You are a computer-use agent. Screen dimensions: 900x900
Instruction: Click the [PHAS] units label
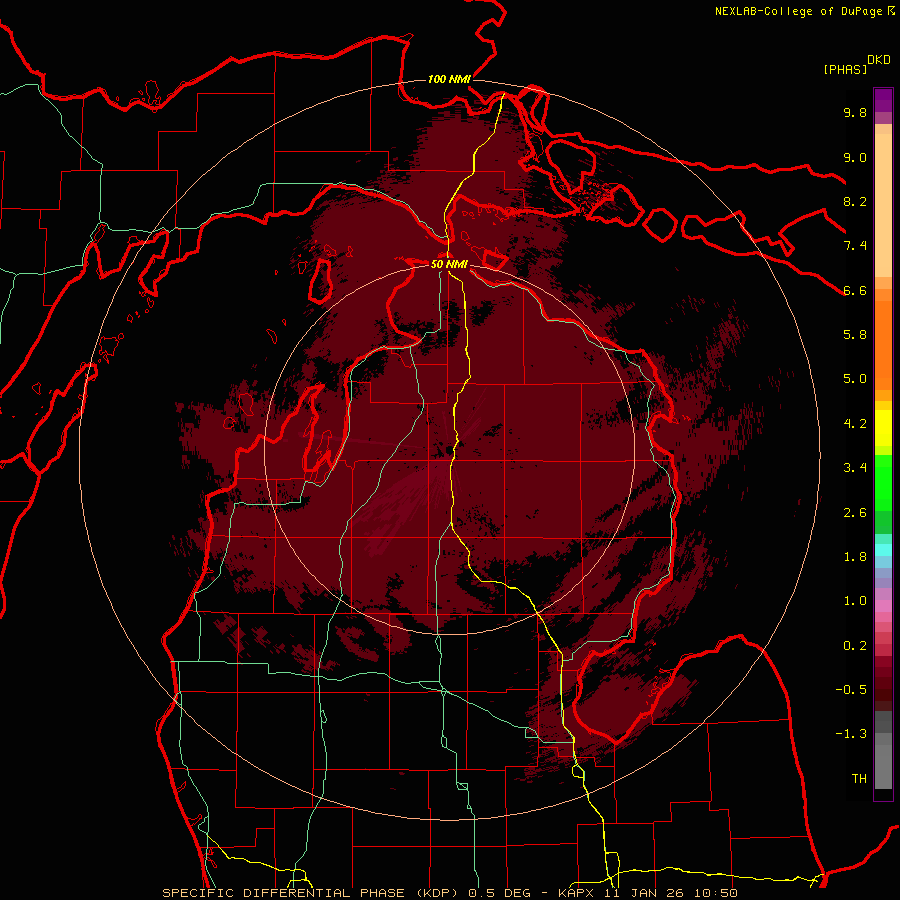[845, 69]
